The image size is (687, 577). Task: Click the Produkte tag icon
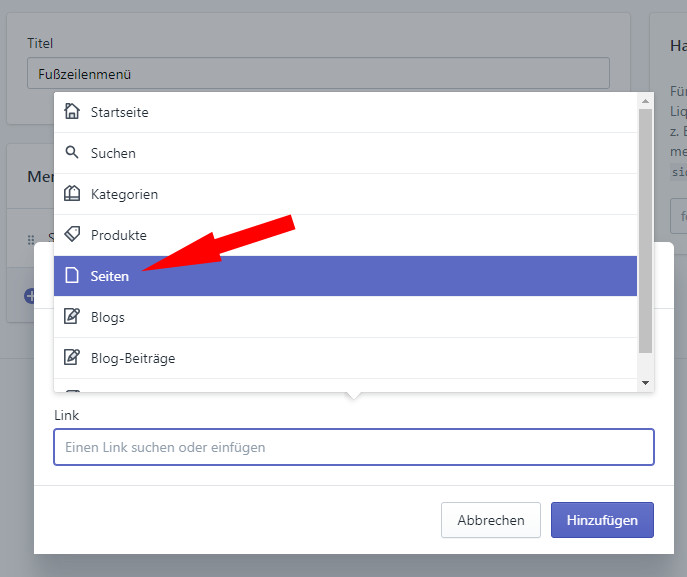[72, 234]
